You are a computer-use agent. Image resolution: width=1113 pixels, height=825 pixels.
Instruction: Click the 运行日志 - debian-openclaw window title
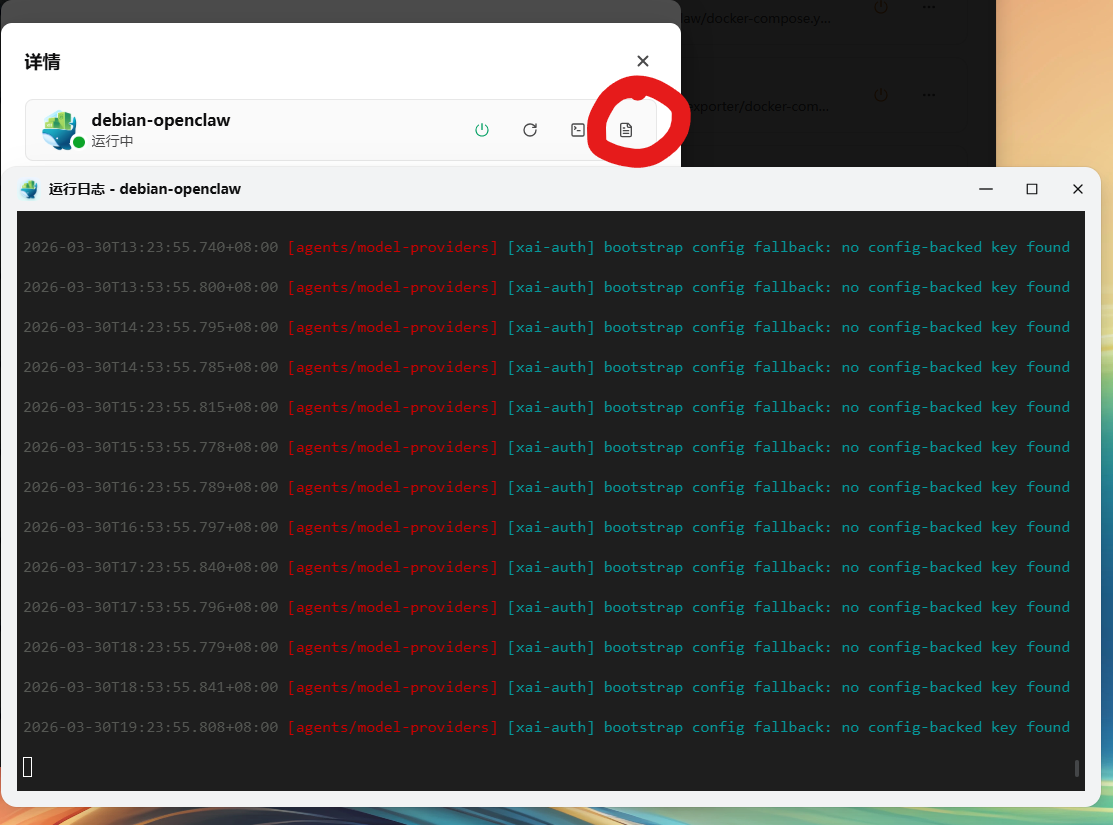click(x=145, y=189)
